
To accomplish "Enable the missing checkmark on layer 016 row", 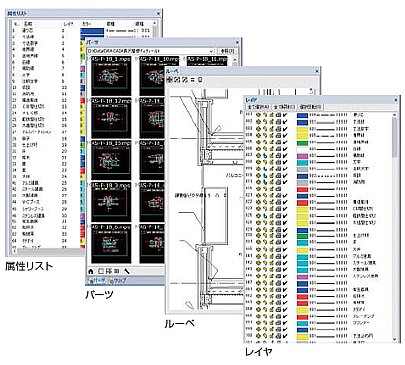I will (285, 189).
